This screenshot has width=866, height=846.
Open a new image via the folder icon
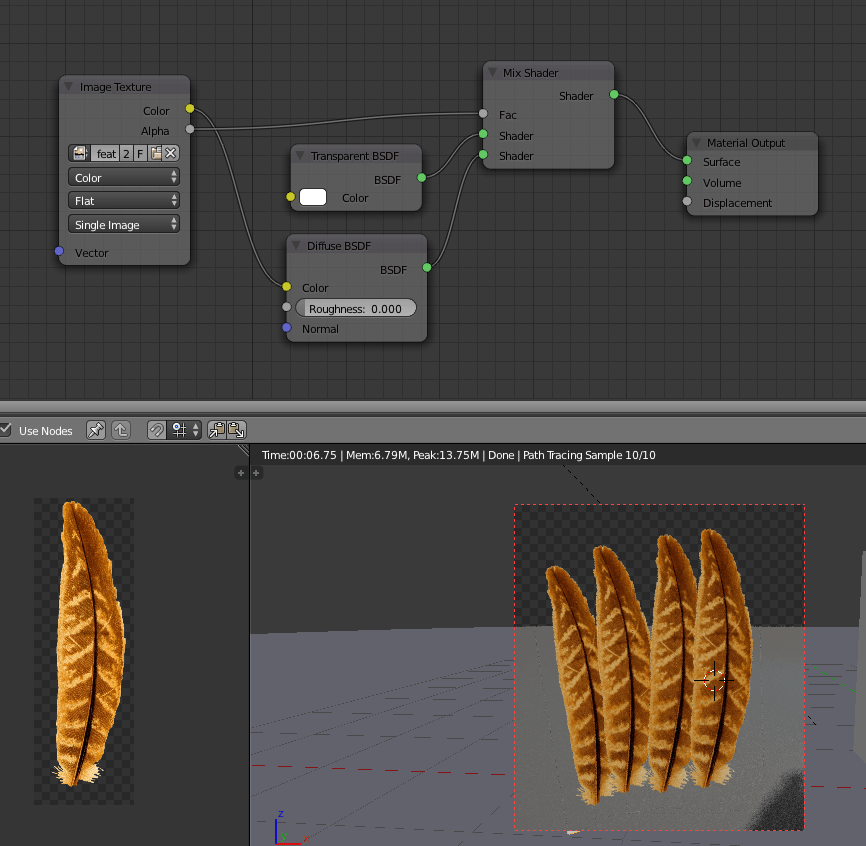pos(155,153)
